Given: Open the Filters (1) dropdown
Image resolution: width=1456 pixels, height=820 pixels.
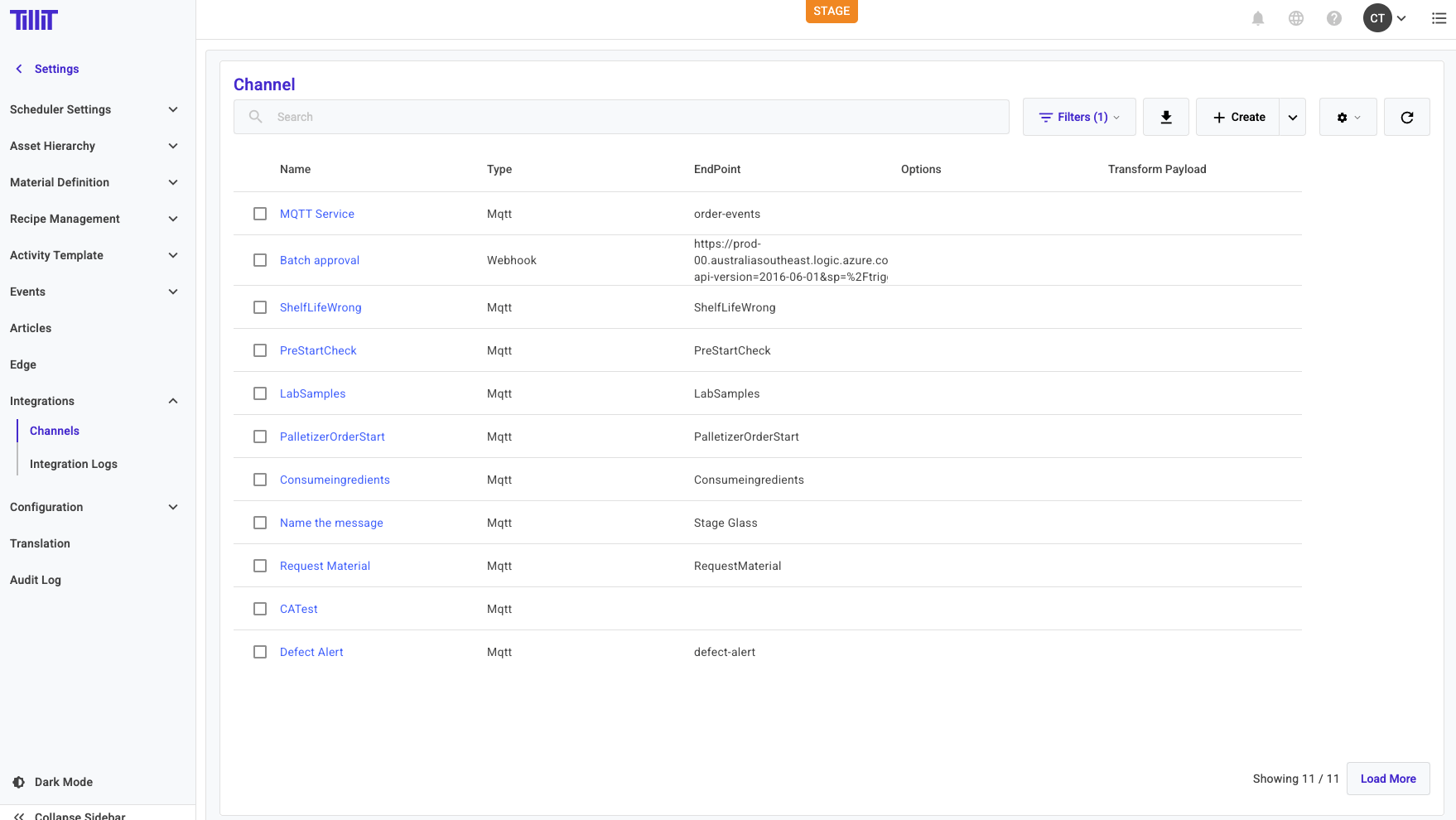Looking at the screenshot, I should [x=1078, y=117].
